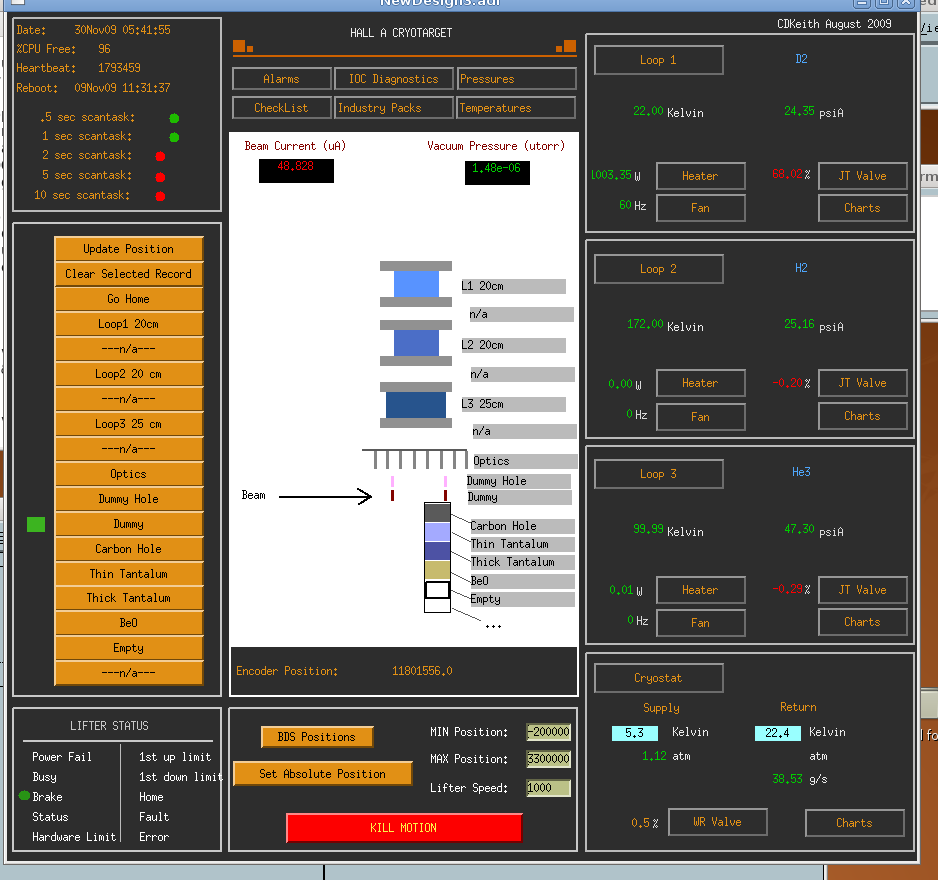Open the BDS Positions dialog
This screenshot has height=880, width=938.
coord(317,737)
